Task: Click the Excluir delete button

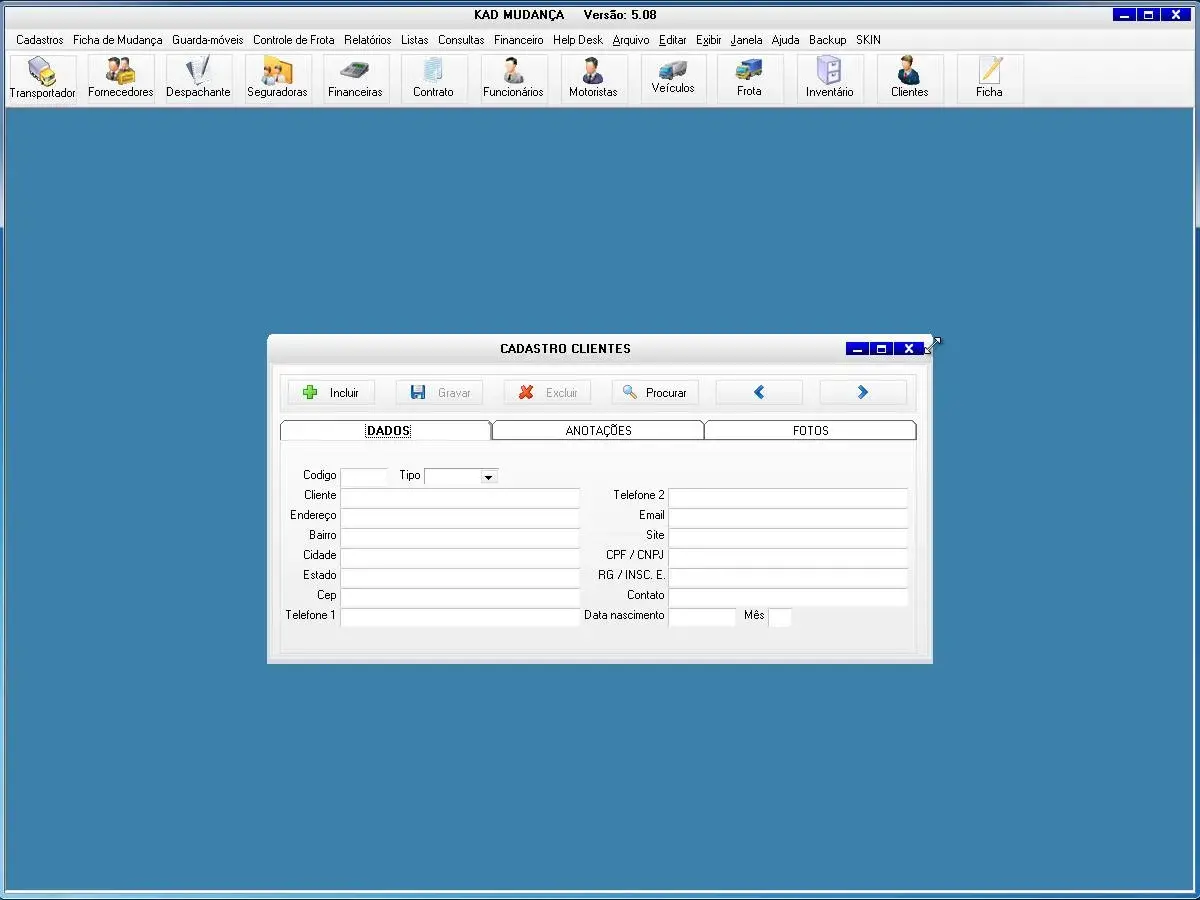Action: point(547,392)
